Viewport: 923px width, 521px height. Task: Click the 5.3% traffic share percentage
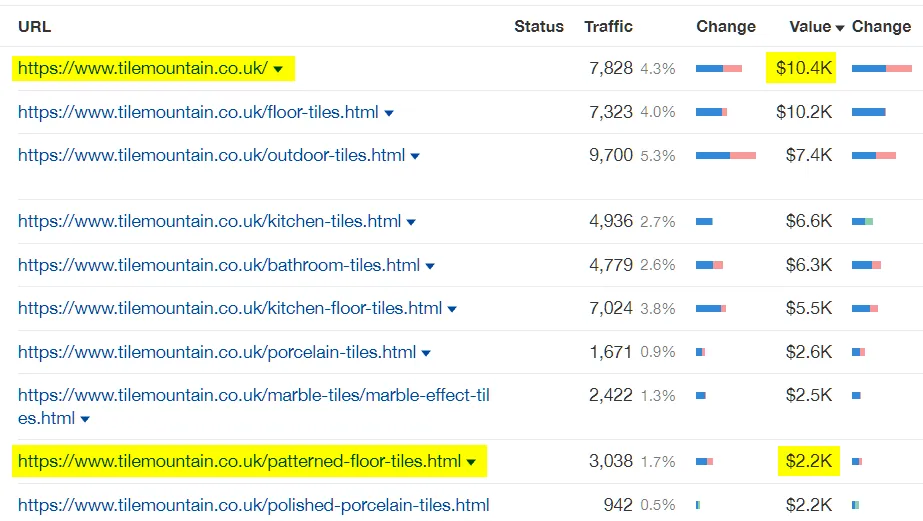click(x=658, y=156)
